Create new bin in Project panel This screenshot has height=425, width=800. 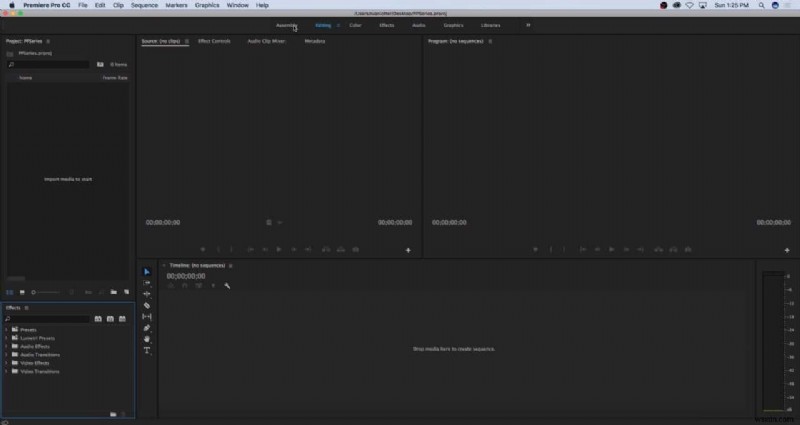point(113,292)
